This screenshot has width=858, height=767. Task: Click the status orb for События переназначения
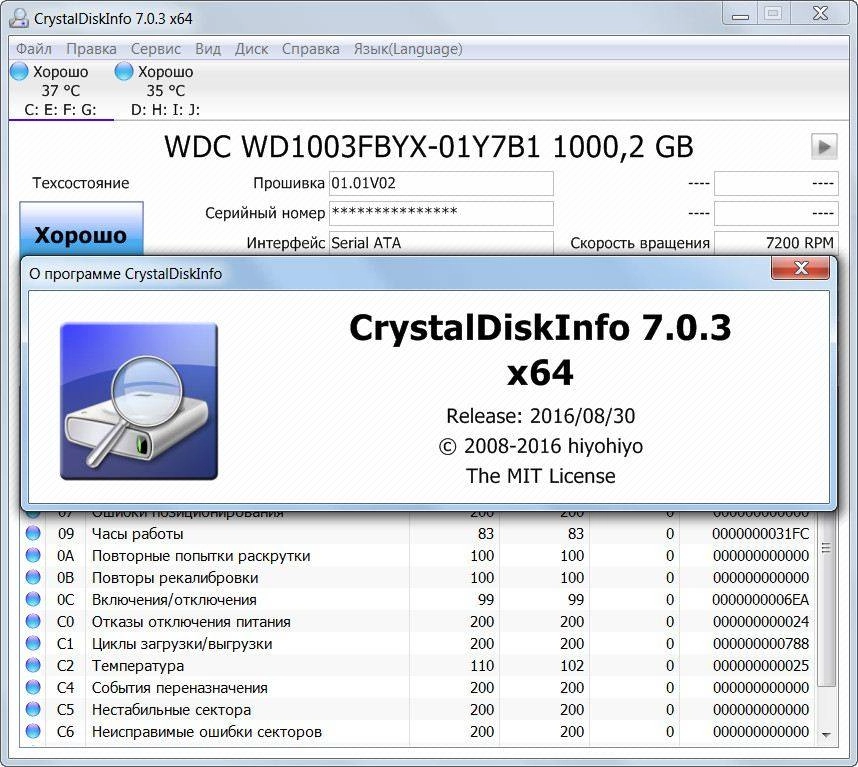point(33,687)
